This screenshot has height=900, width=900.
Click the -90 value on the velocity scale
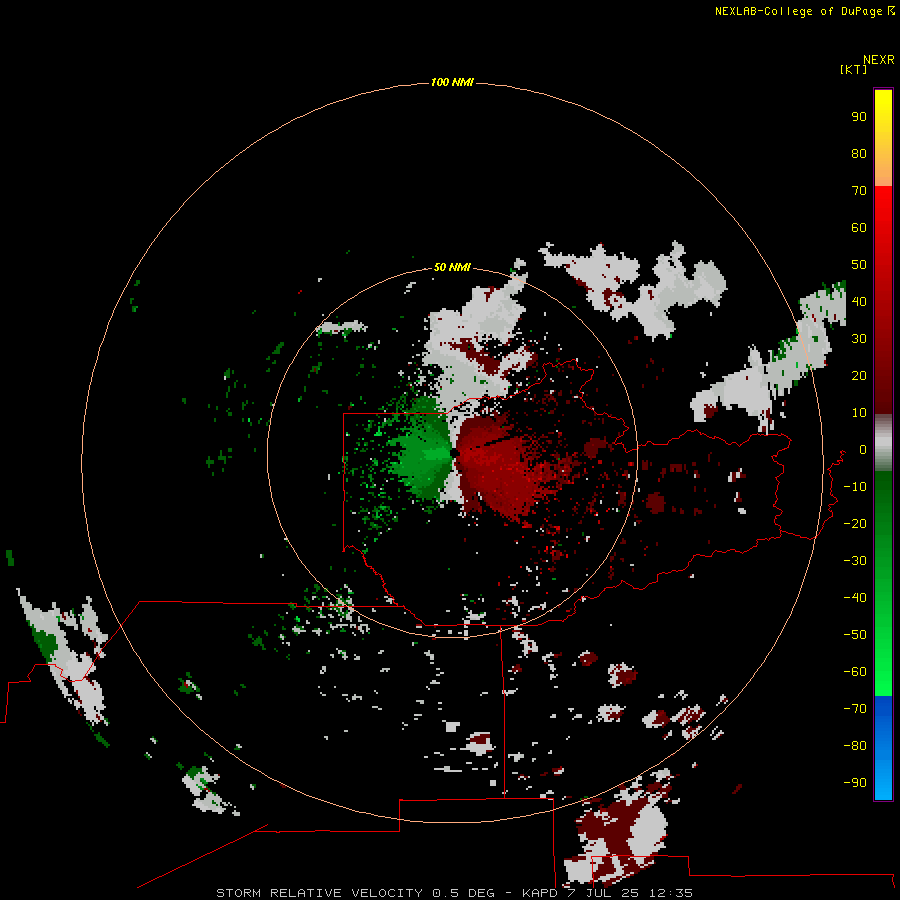point(855,782)
